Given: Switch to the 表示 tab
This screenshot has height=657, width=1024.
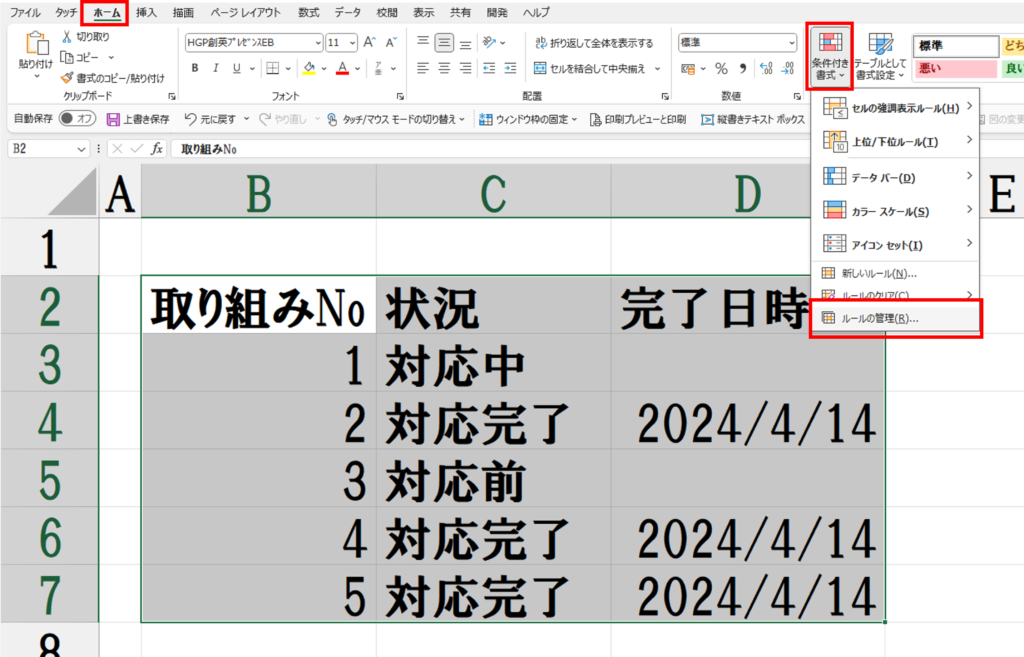Looking at the screenshot, I should (423, 12).
